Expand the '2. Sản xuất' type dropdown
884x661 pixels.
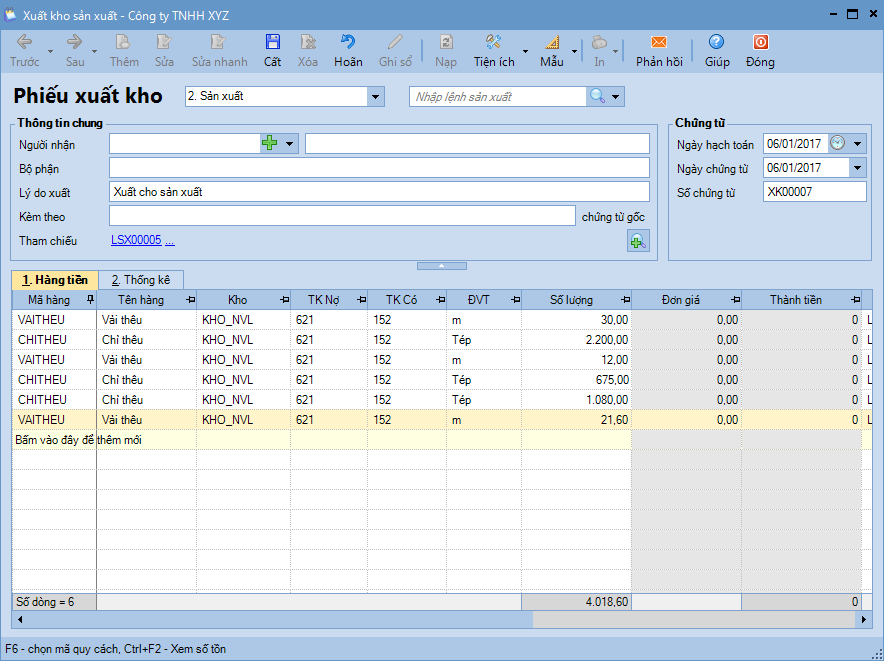coord(376,96)
